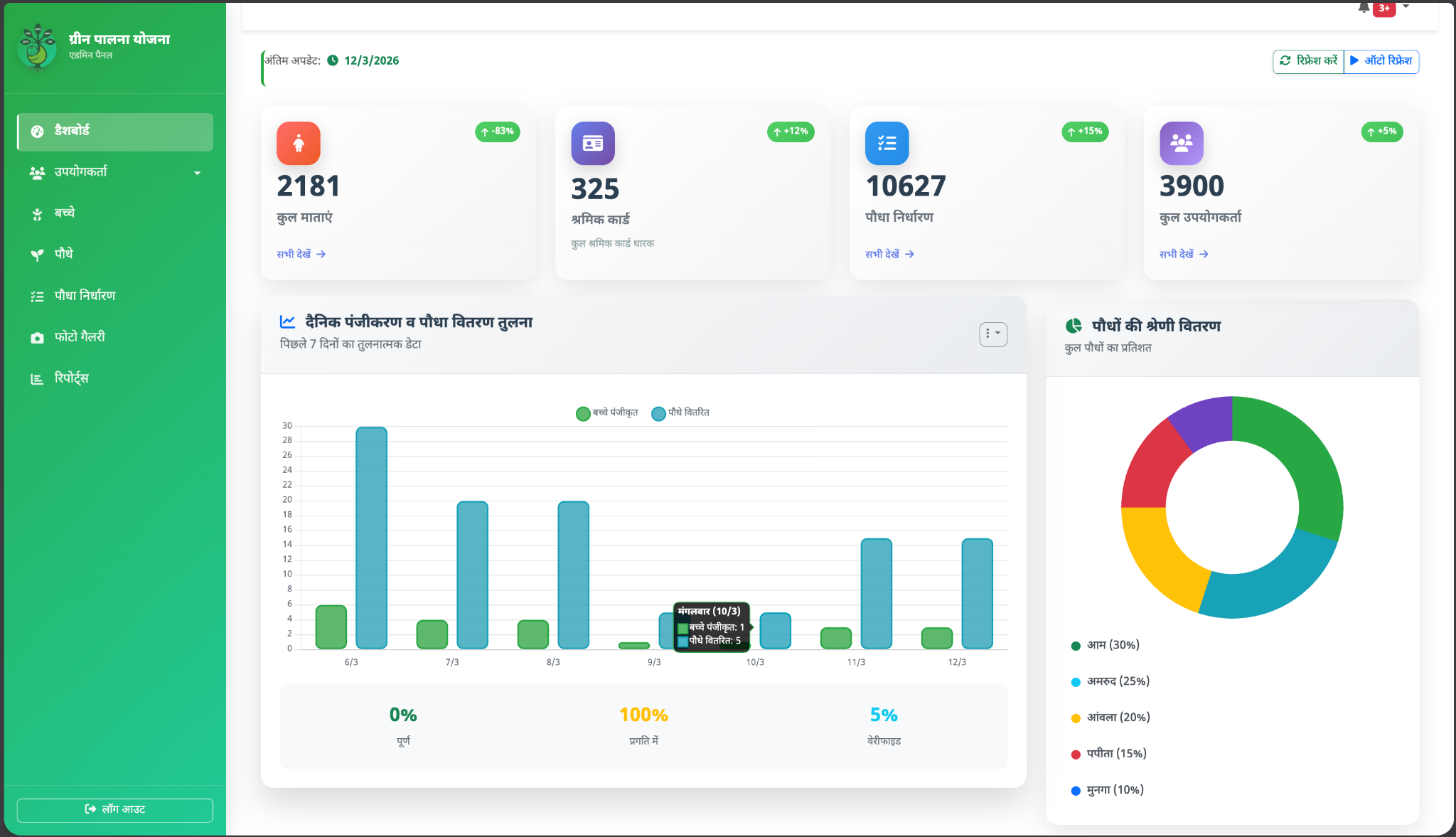
Task: Open the chart options three-dot dropdown
Action: click(x=993, y=334)
